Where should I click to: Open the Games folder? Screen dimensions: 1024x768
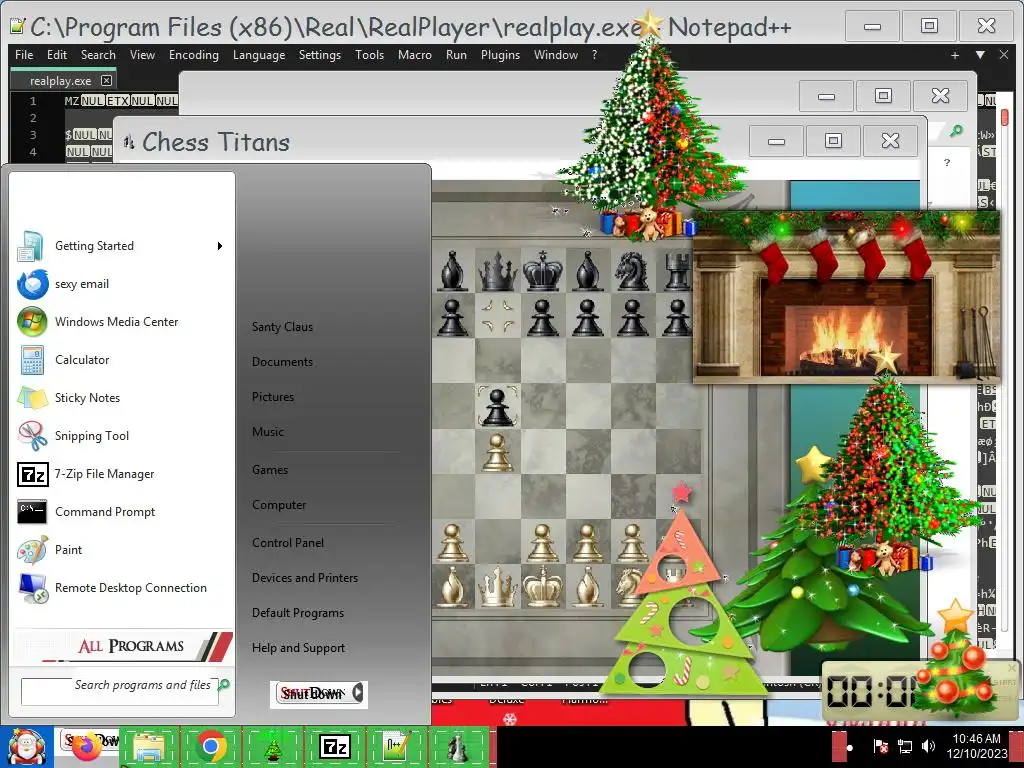click(x=270, y=470)
